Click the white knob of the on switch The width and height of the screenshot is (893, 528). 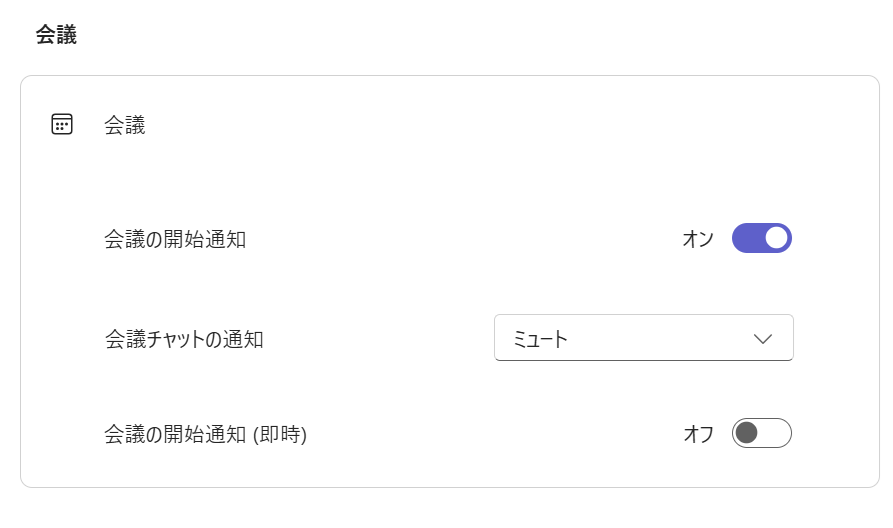pyautogui.click(x=776, y=238)
